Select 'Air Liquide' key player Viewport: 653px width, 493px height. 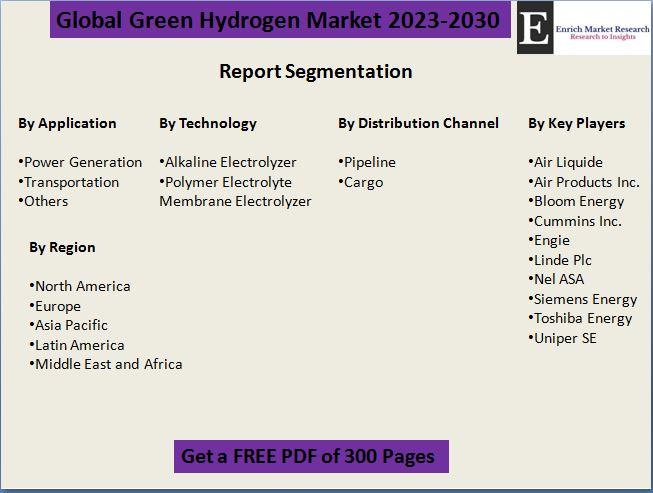pyautogui.click(x=566, y=162)
